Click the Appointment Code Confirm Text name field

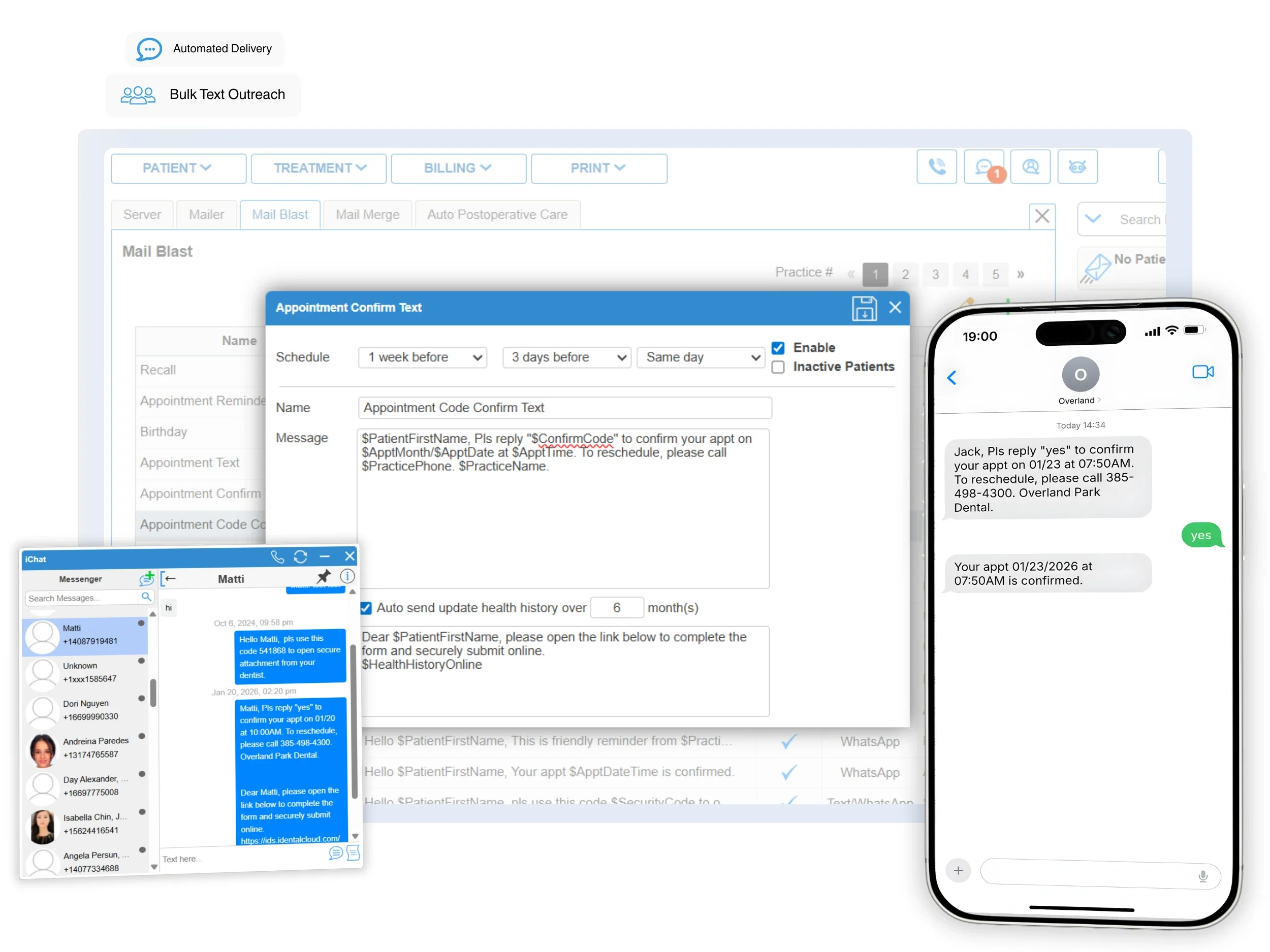[x=564, y=408]
